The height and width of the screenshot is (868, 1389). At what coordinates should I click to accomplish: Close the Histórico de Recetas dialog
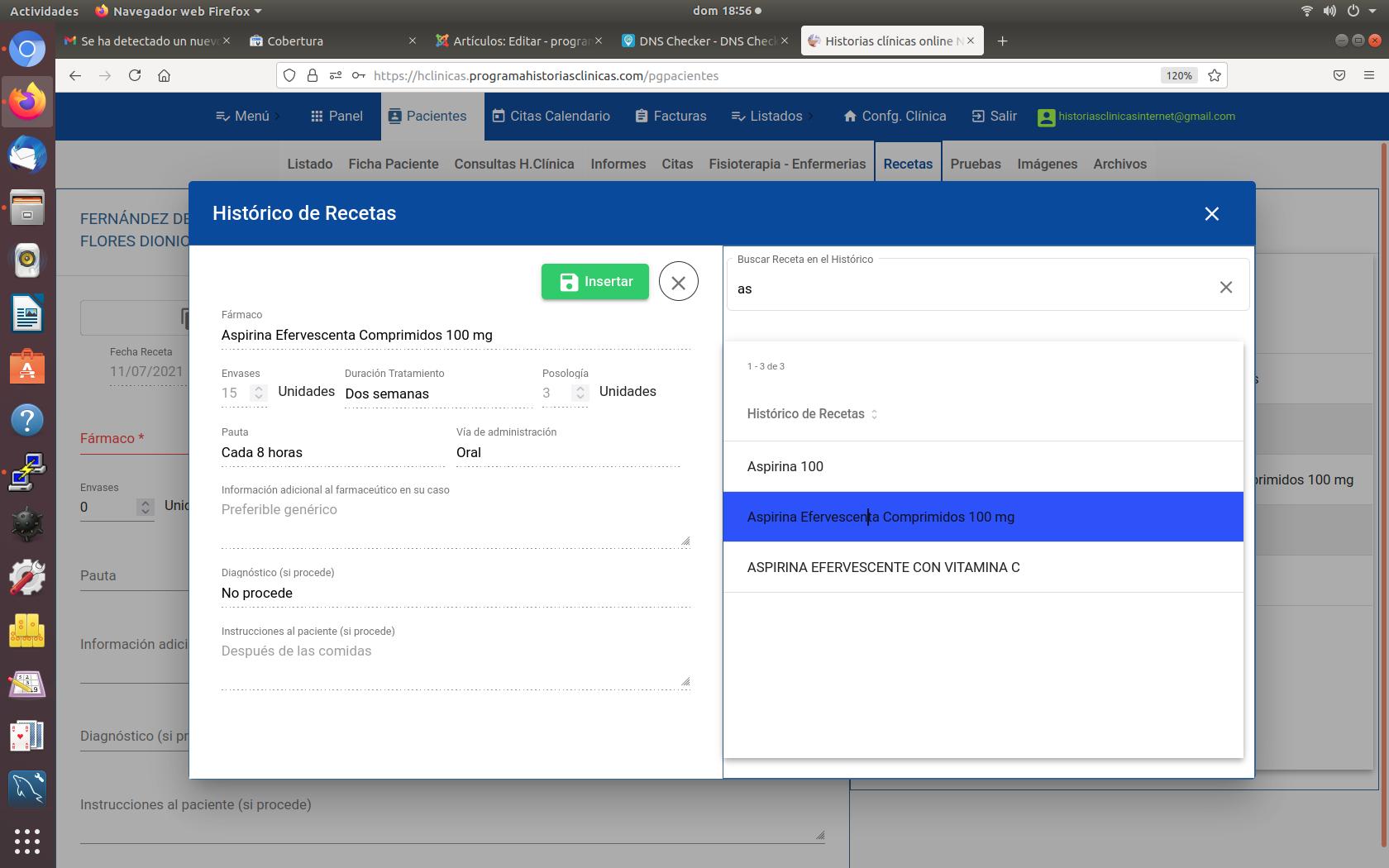(x=1211, y=214)
